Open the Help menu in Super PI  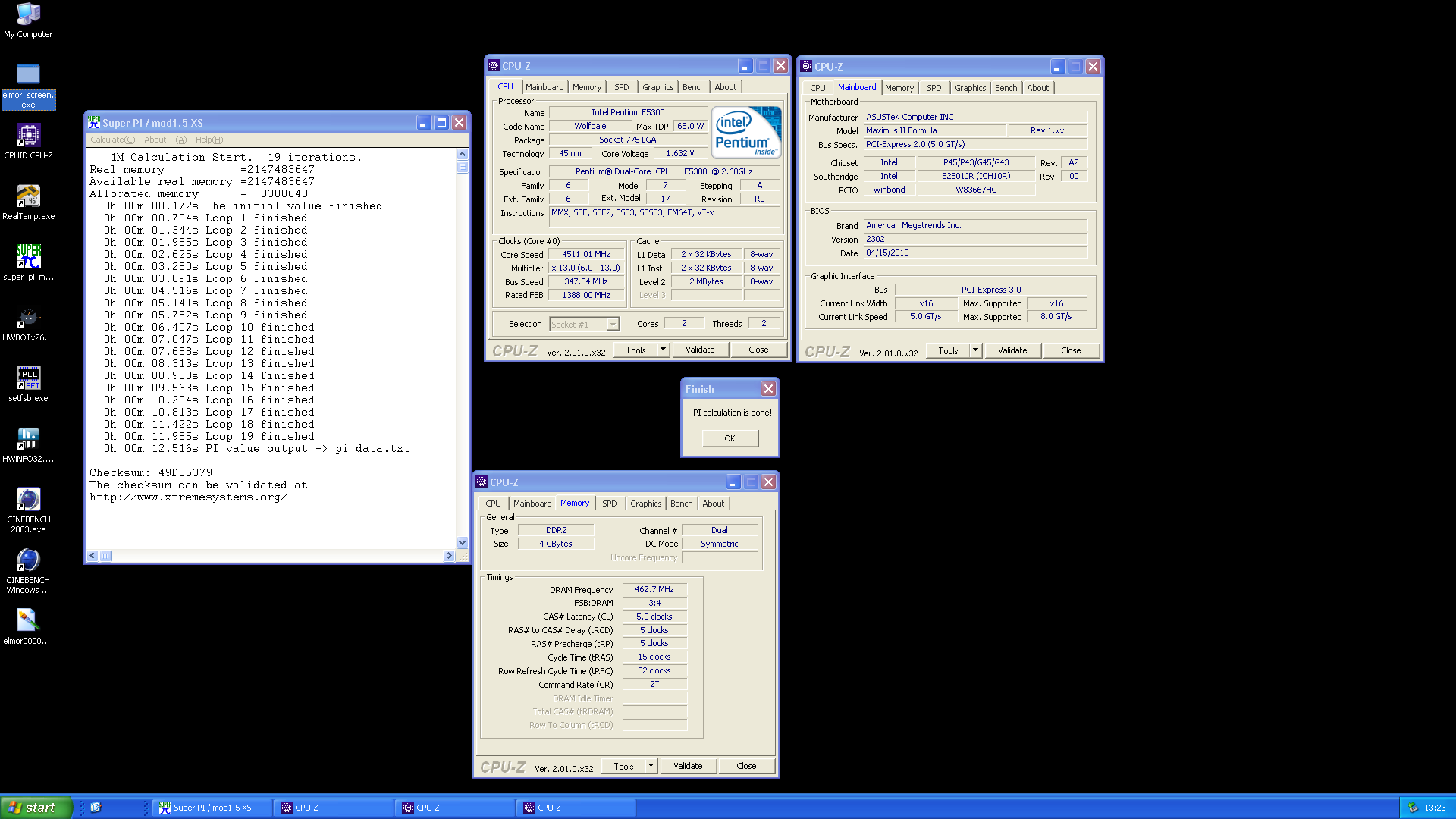point(209,140)
